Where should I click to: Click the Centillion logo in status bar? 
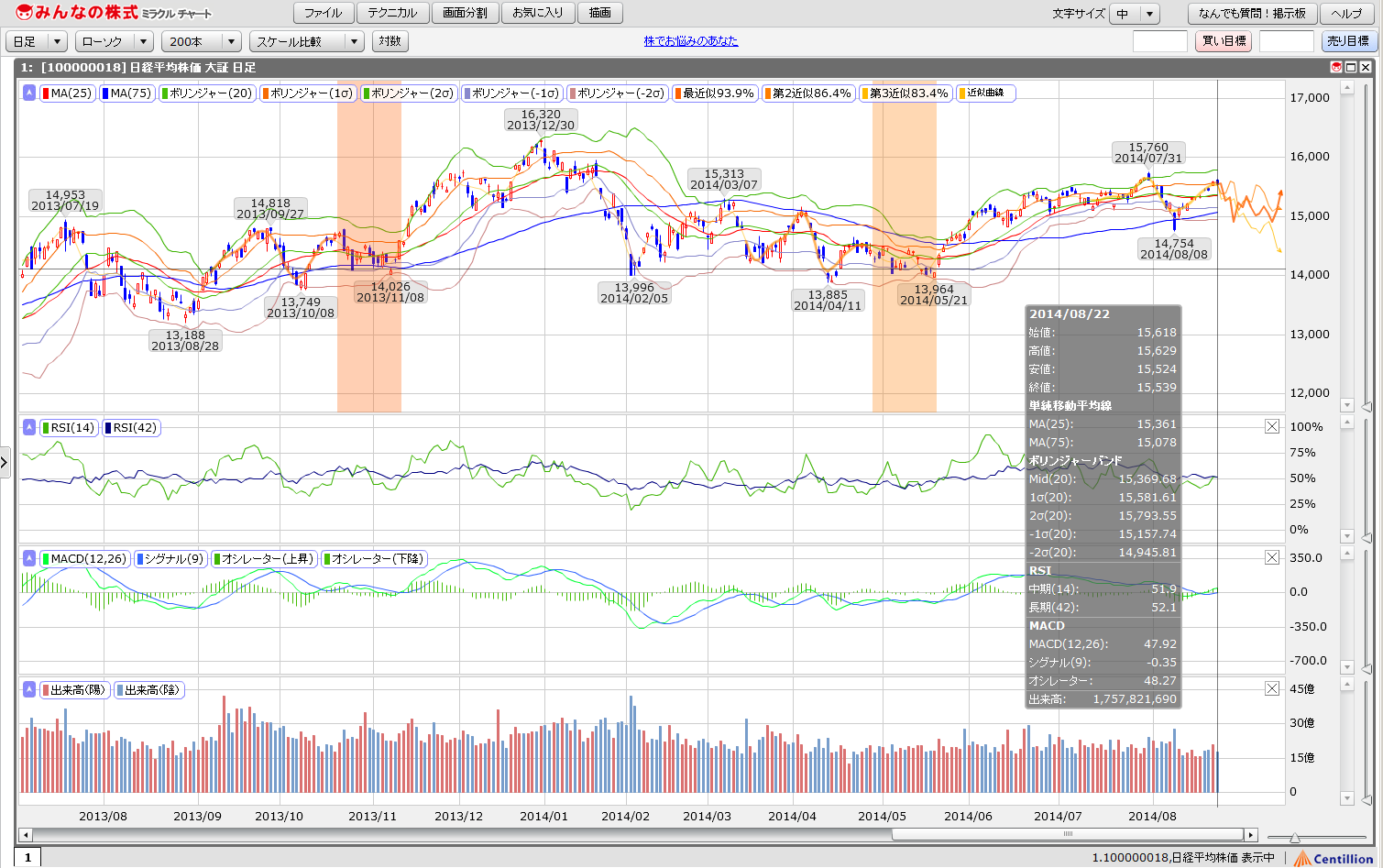click(1334, 858)
